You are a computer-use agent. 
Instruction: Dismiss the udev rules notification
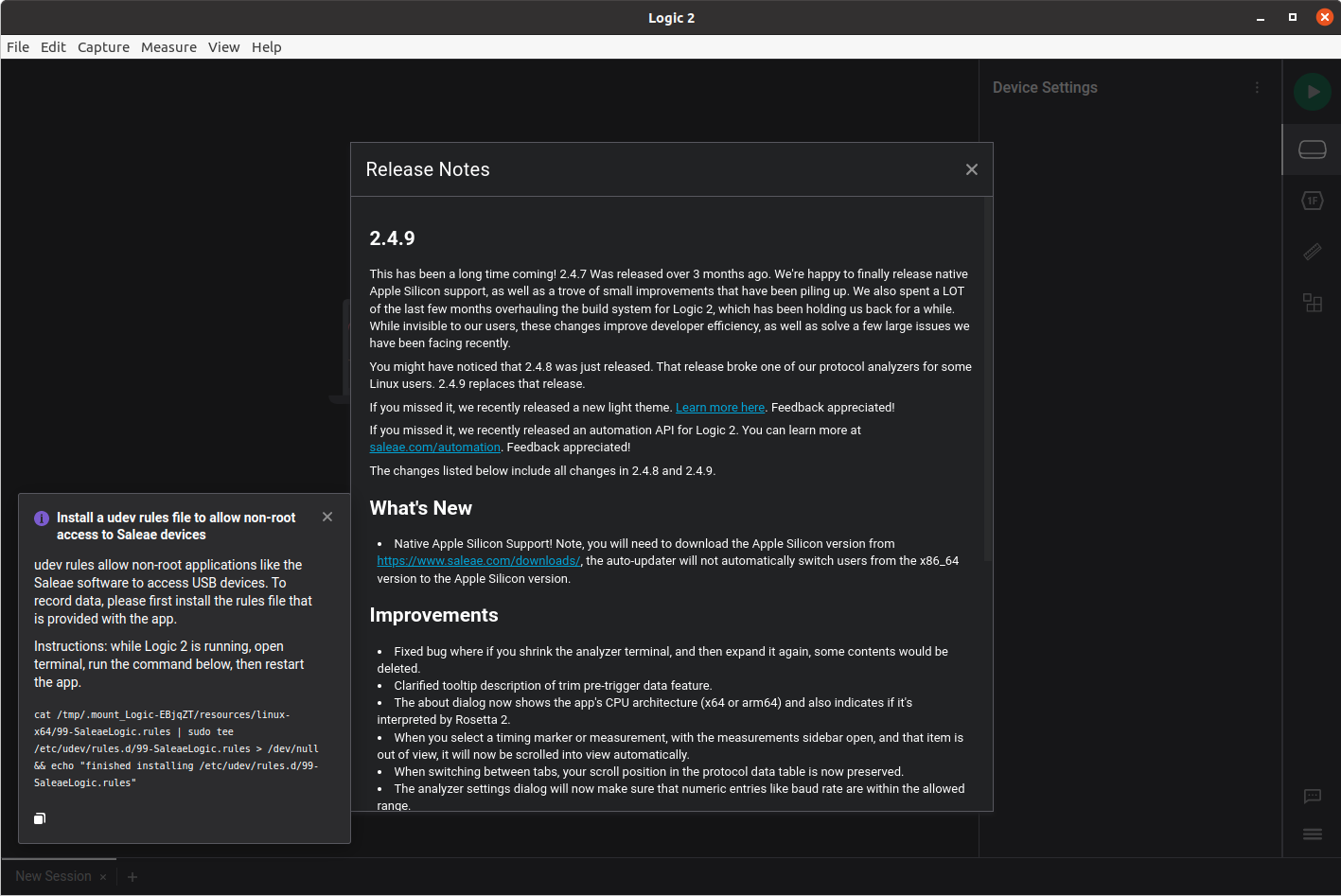coord(327,517)
